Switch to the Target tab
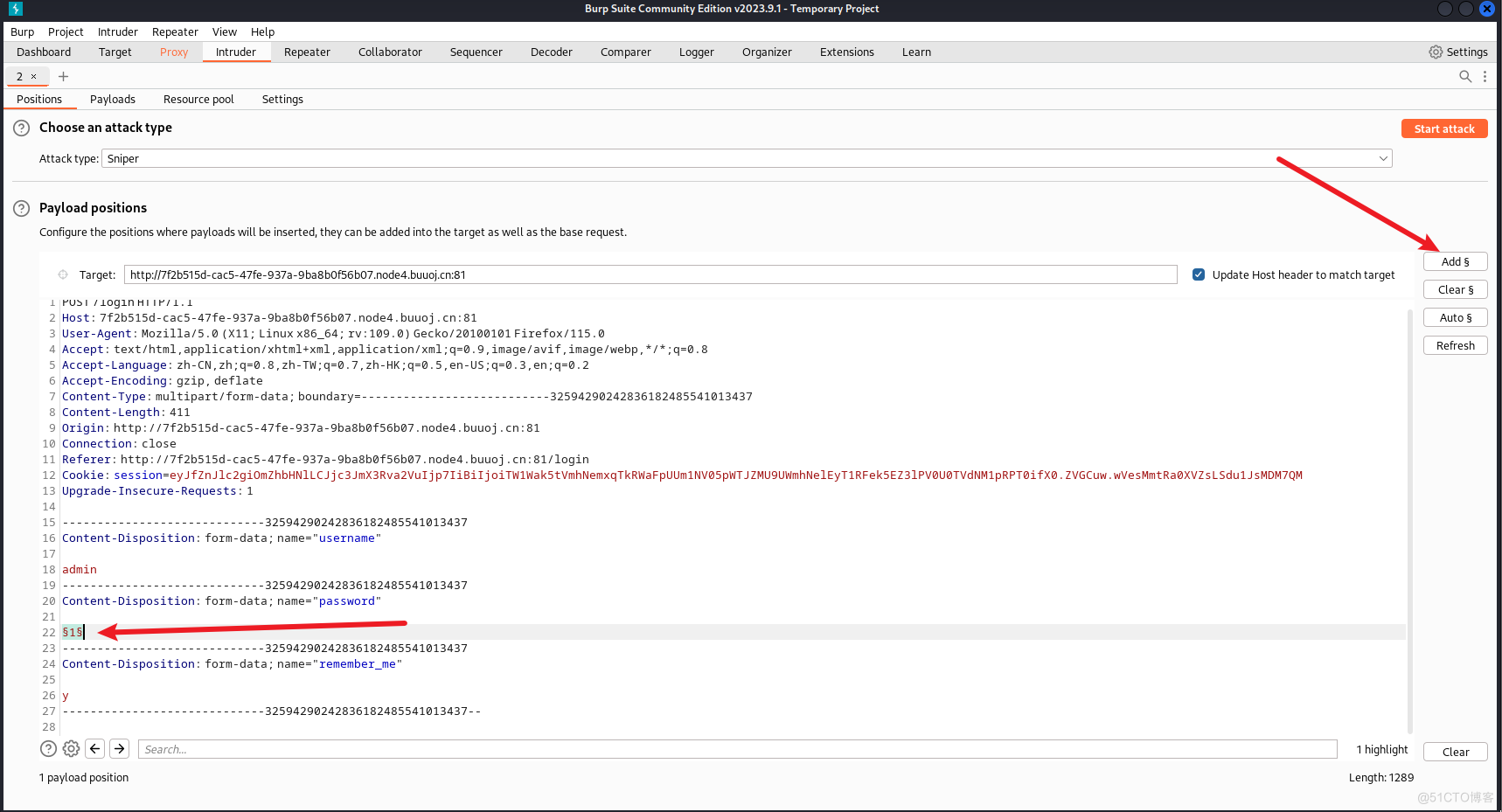The width and height of the screenshot is (1502, 812). click(115, 52)
